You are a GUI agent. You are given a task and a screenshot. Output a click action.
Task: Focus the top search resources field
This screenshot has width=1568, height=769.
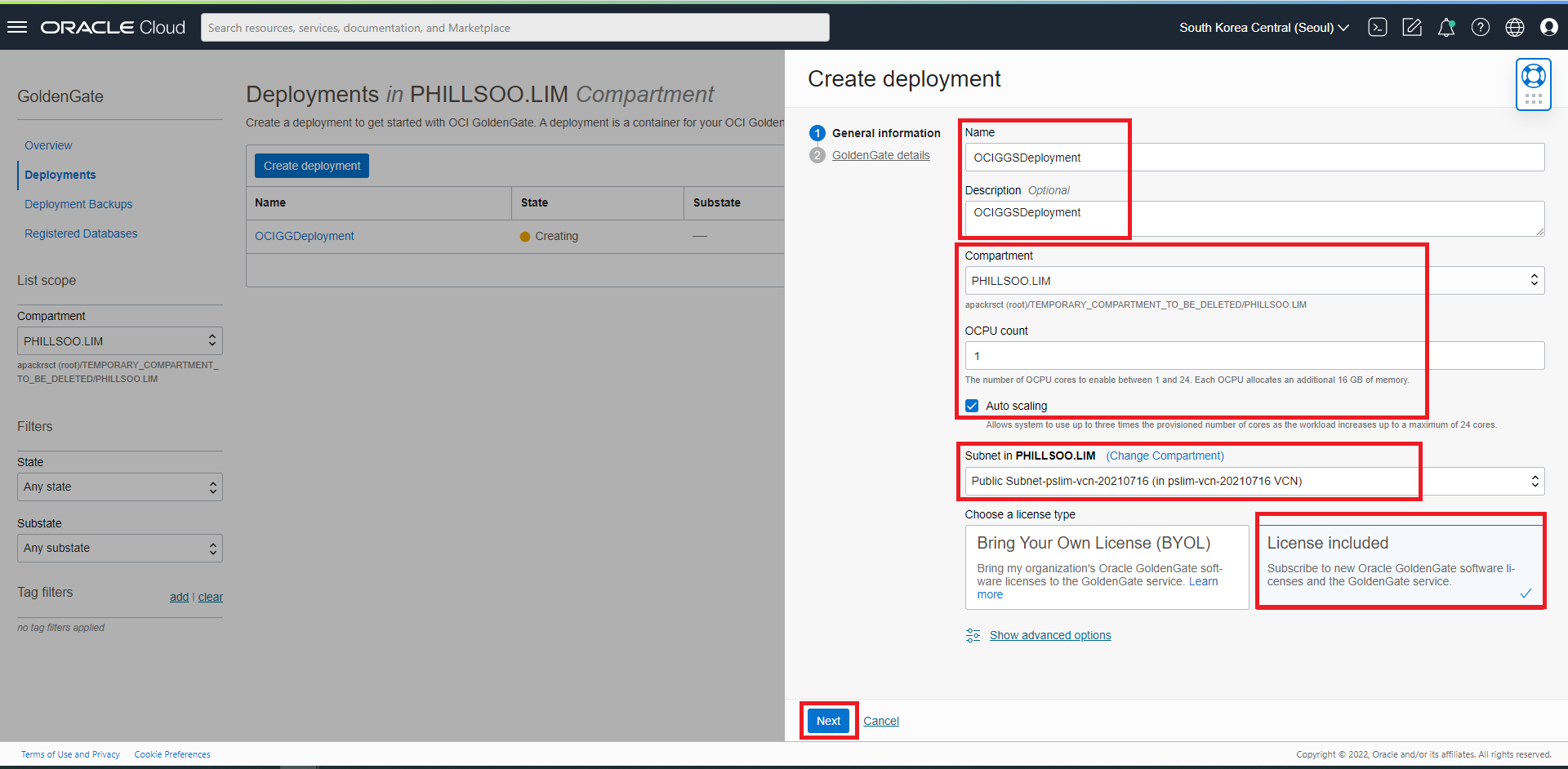click(515, 28)
